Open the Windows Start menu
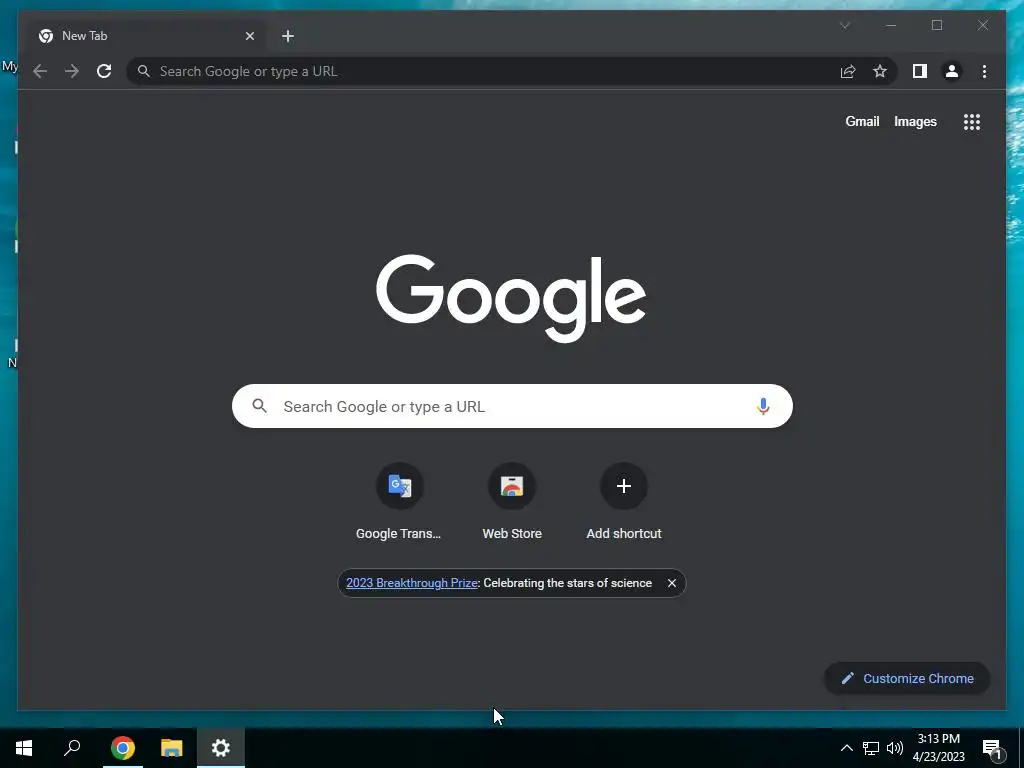Viewport: 1024px width, 768px height. 24,748
